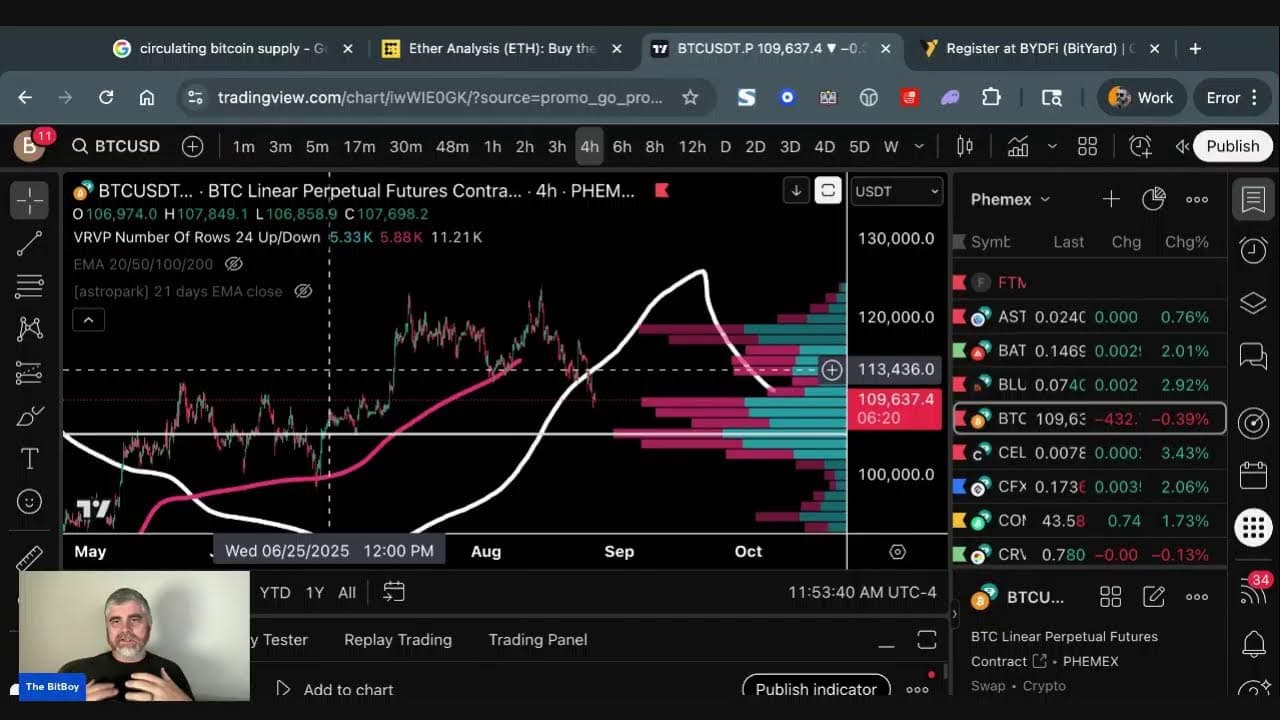Open the Chrome Error menu
Screen dimensions: 1280x720
point(1231,97)
